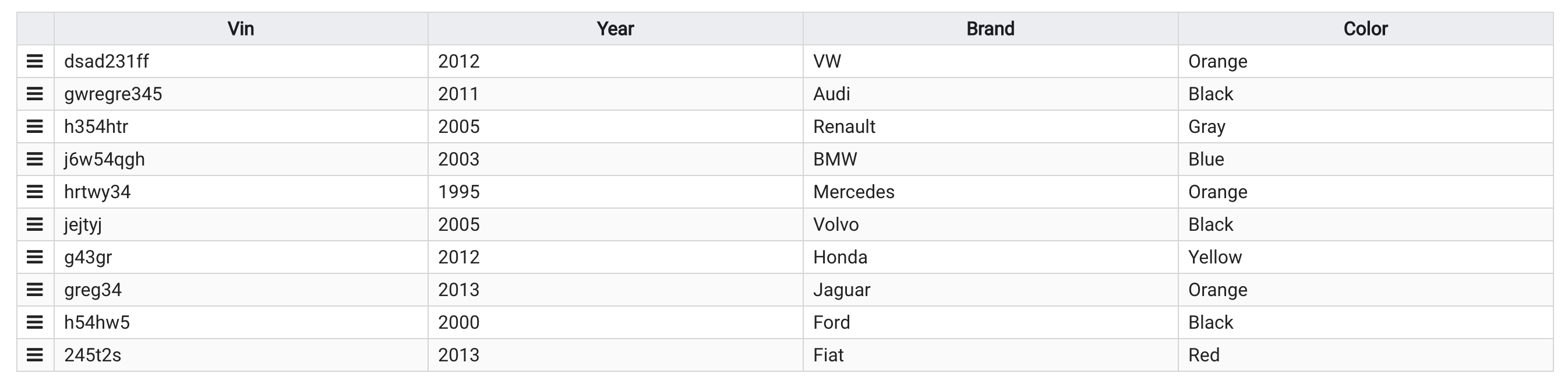
Task: Click the reorder icon for h54hw5 row
Action: (x=35, y=322)
